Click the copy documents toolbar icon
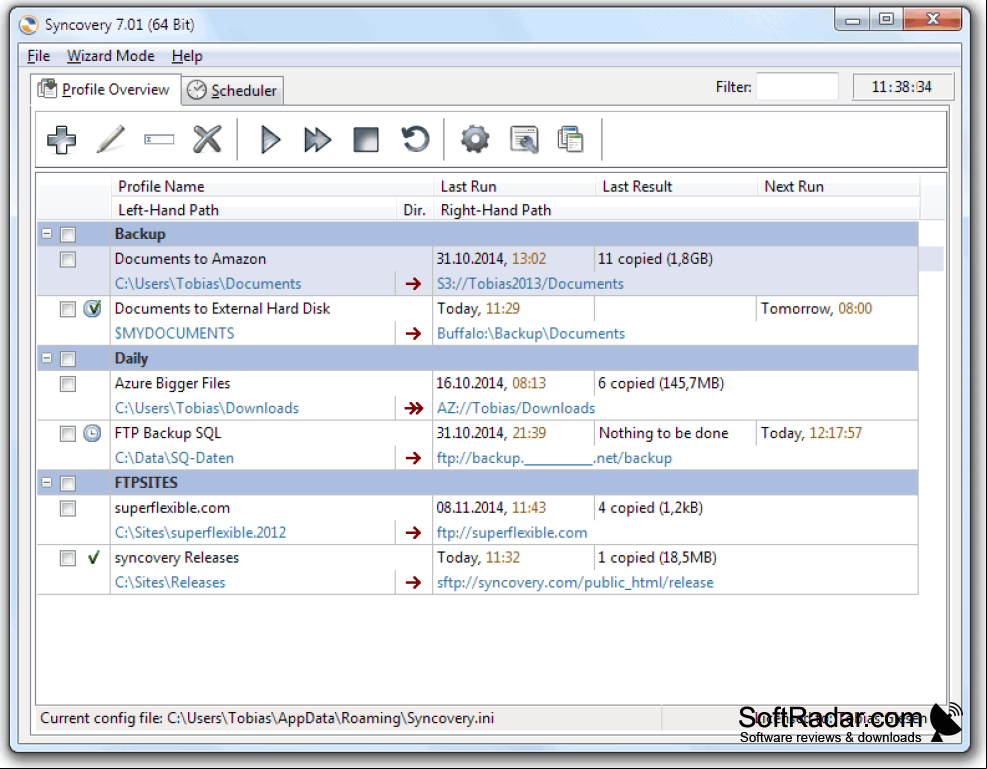The height and width of the screenshot is (769, 987). [570, 140]
